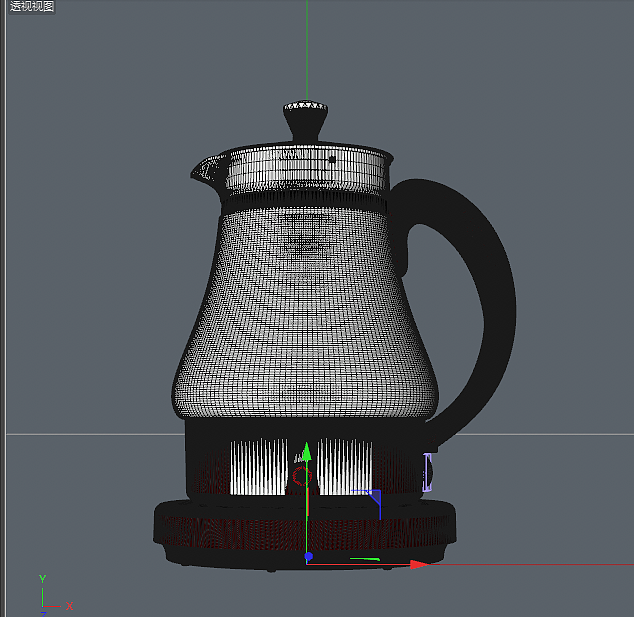Select the left group of white fins
Screen dimensions: 634x617
257,468
